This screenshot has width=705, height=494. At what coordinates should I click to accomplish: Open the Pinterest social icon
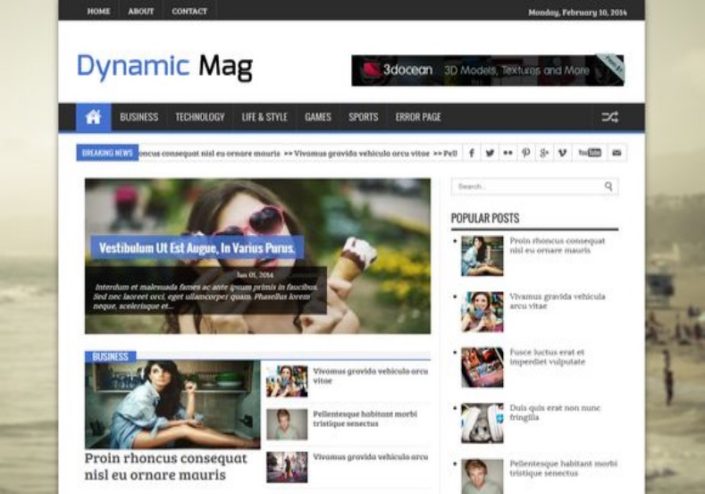coord(526,153)
